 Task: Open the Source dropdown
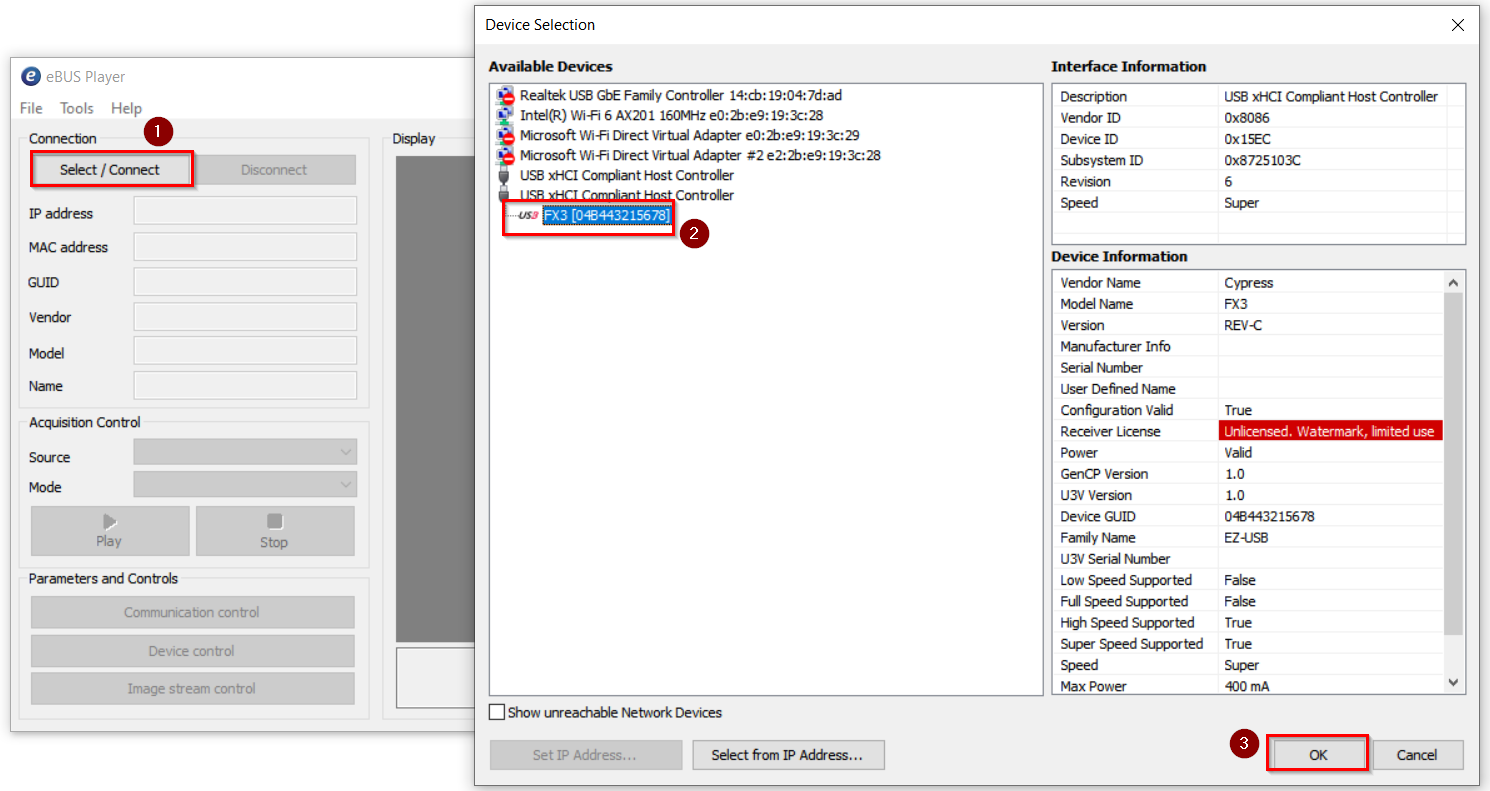[x=245, y=453]
